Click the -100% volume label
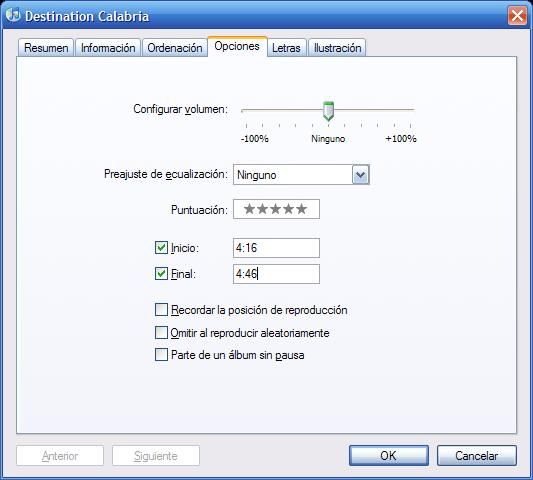This screenshot has width=533, height=480. pyautogui.click(x=255, y=139)
